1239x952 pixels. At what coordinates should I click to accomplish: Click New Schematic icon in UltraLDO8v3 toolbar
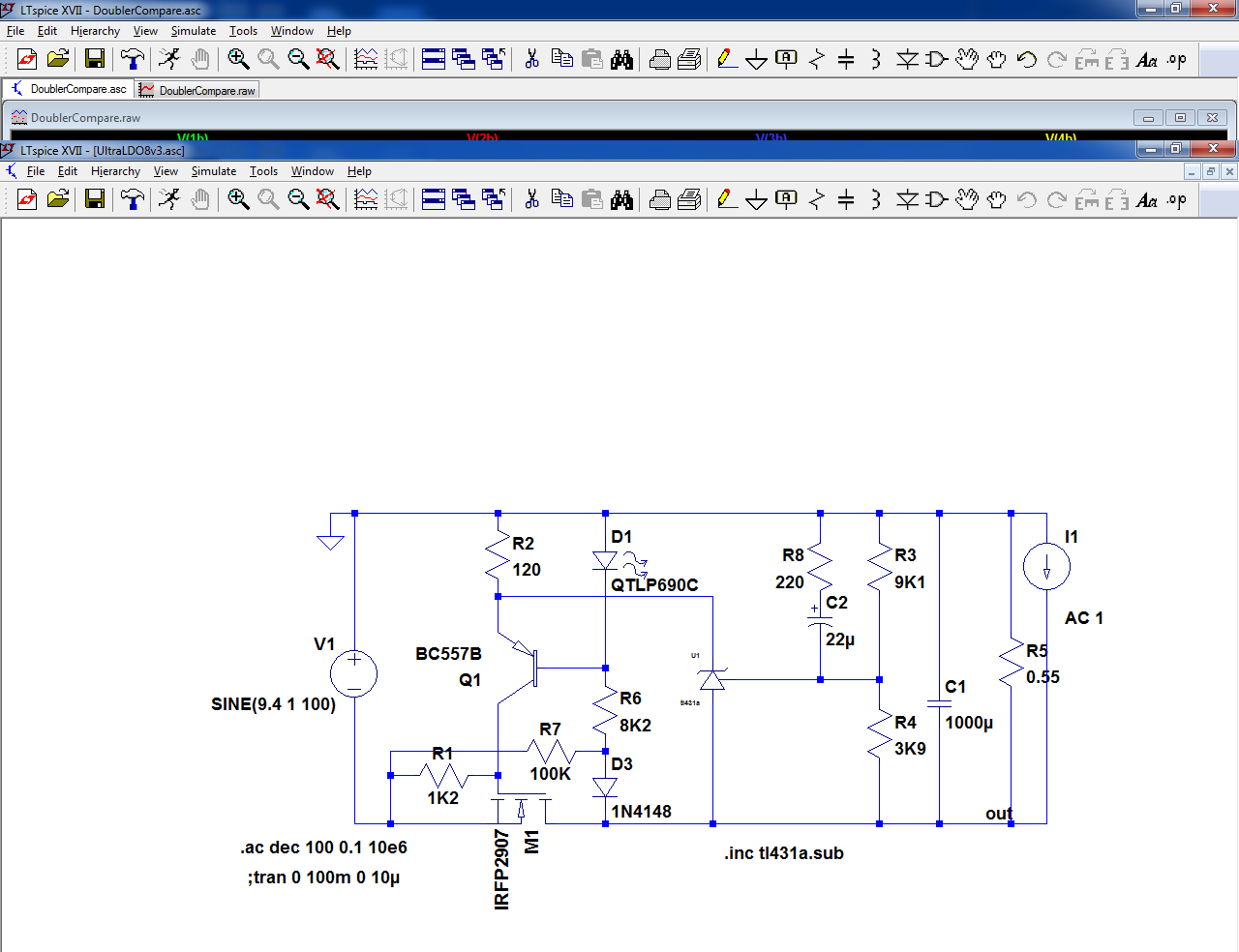pyautogui.click(x=27, y=199)
